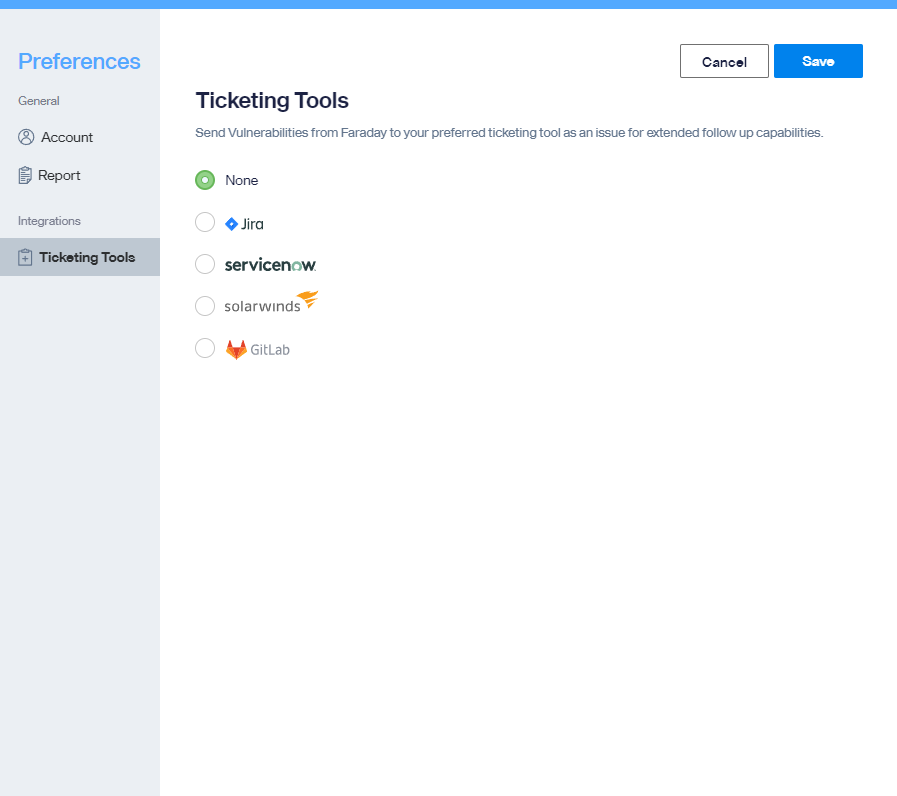Screen dimensions: 897x796
Task: Select the None radio button
Action: [x=205, y=180]
